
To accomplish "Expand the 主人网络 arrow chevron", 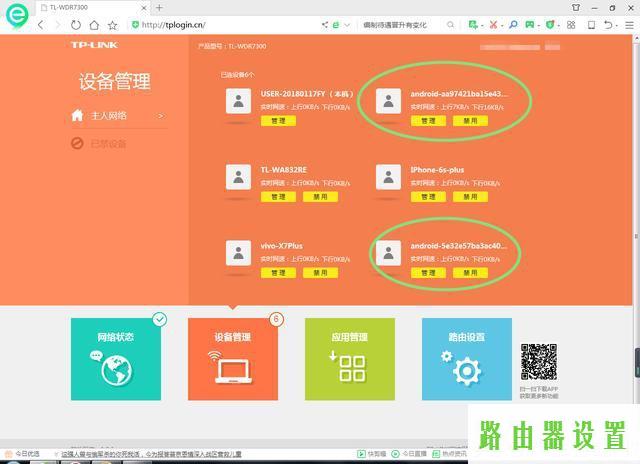I will click(161, 116).
